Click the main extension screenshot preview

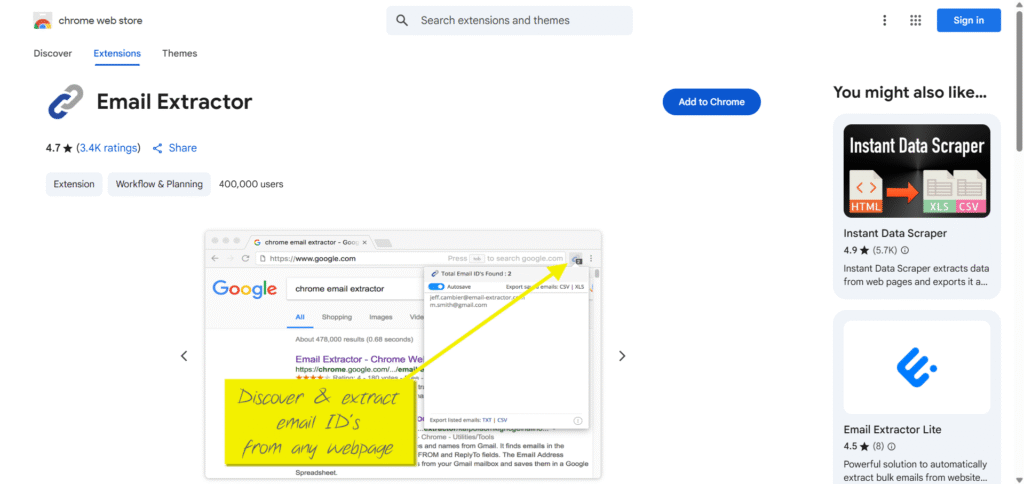coord(403,355)
